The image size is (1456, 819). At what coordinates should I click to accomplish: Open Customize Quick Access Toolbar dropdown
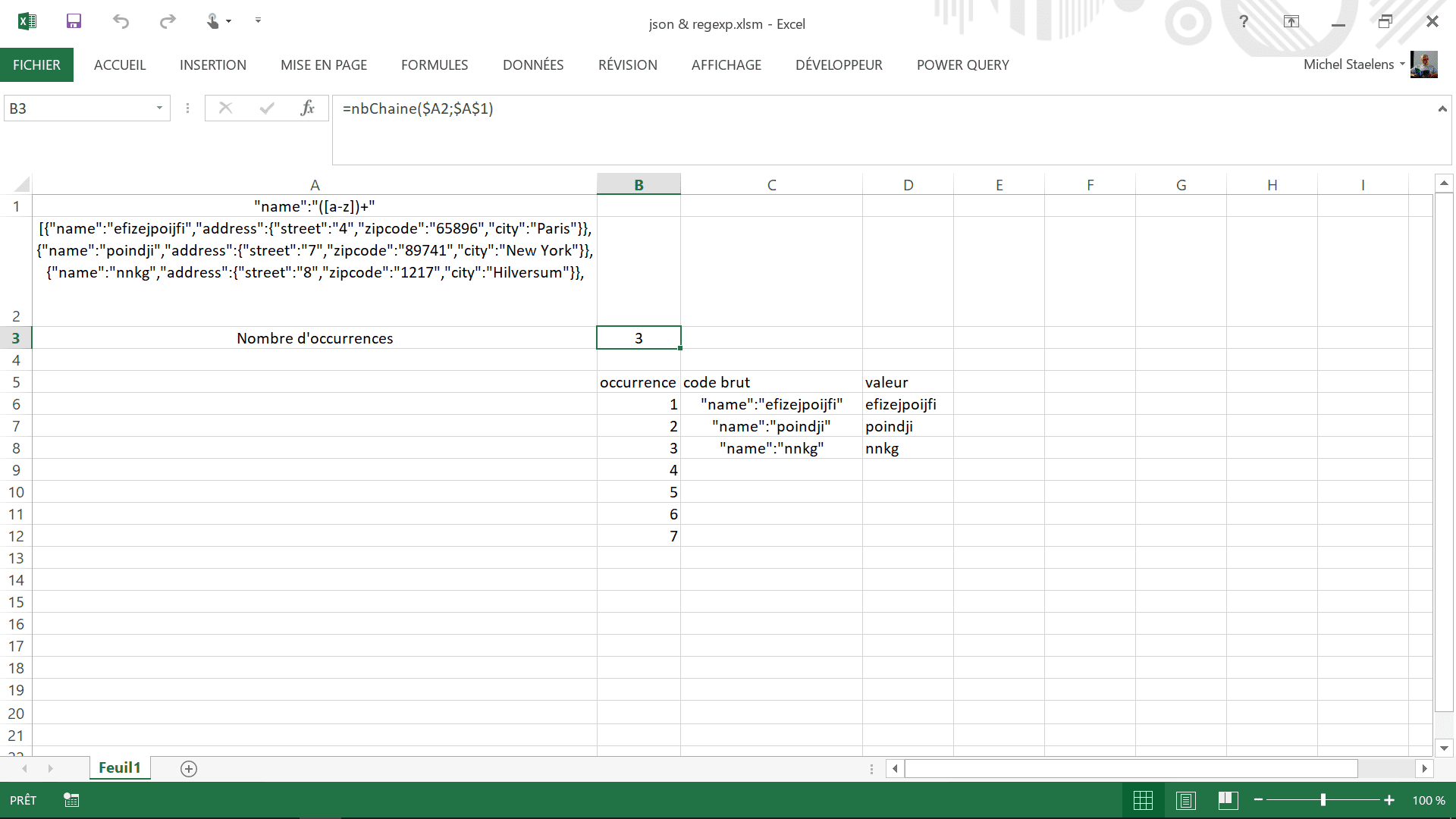258,20
